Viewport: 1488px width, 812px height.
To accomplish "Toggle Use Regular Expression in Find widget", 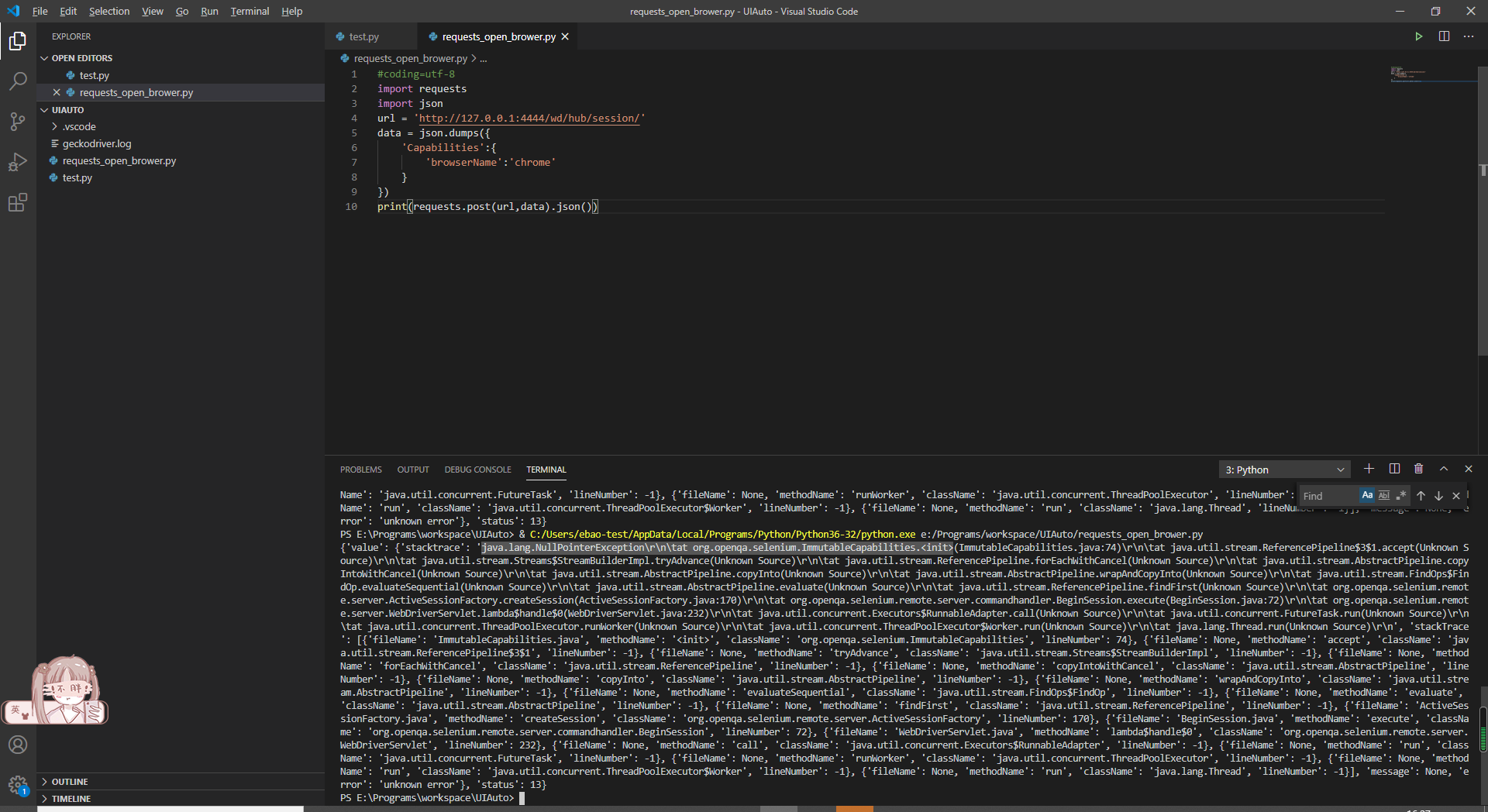I will pos(1401,496).
